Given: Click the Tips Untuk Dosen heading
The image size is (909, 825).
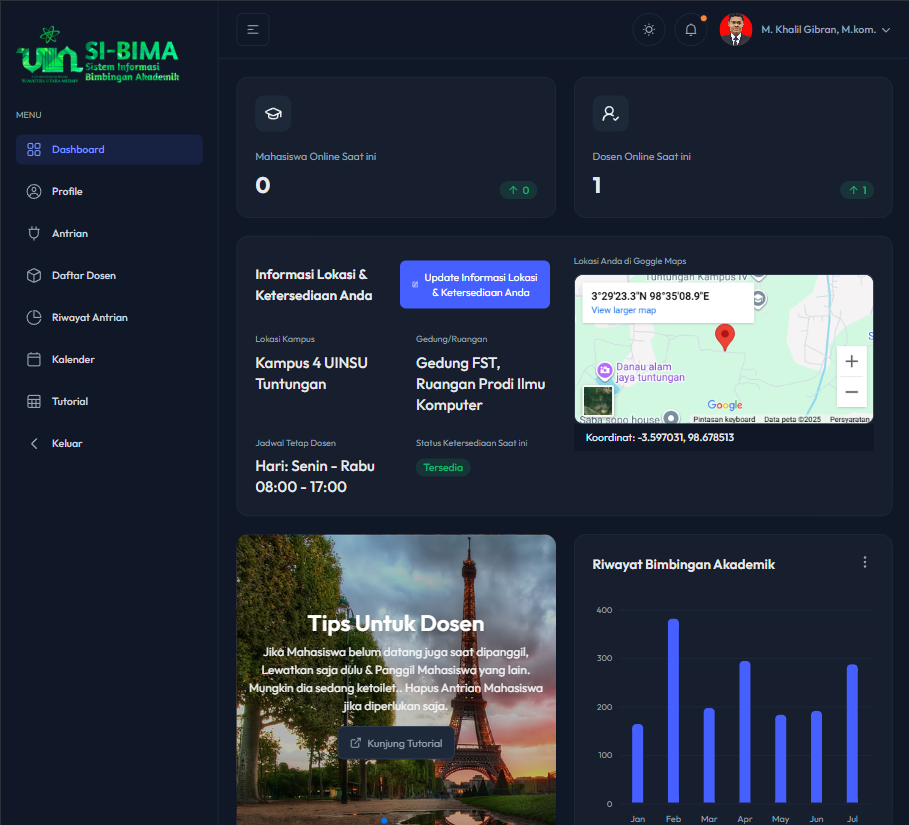Looking at the screenshot, I should tap(396, 624).
